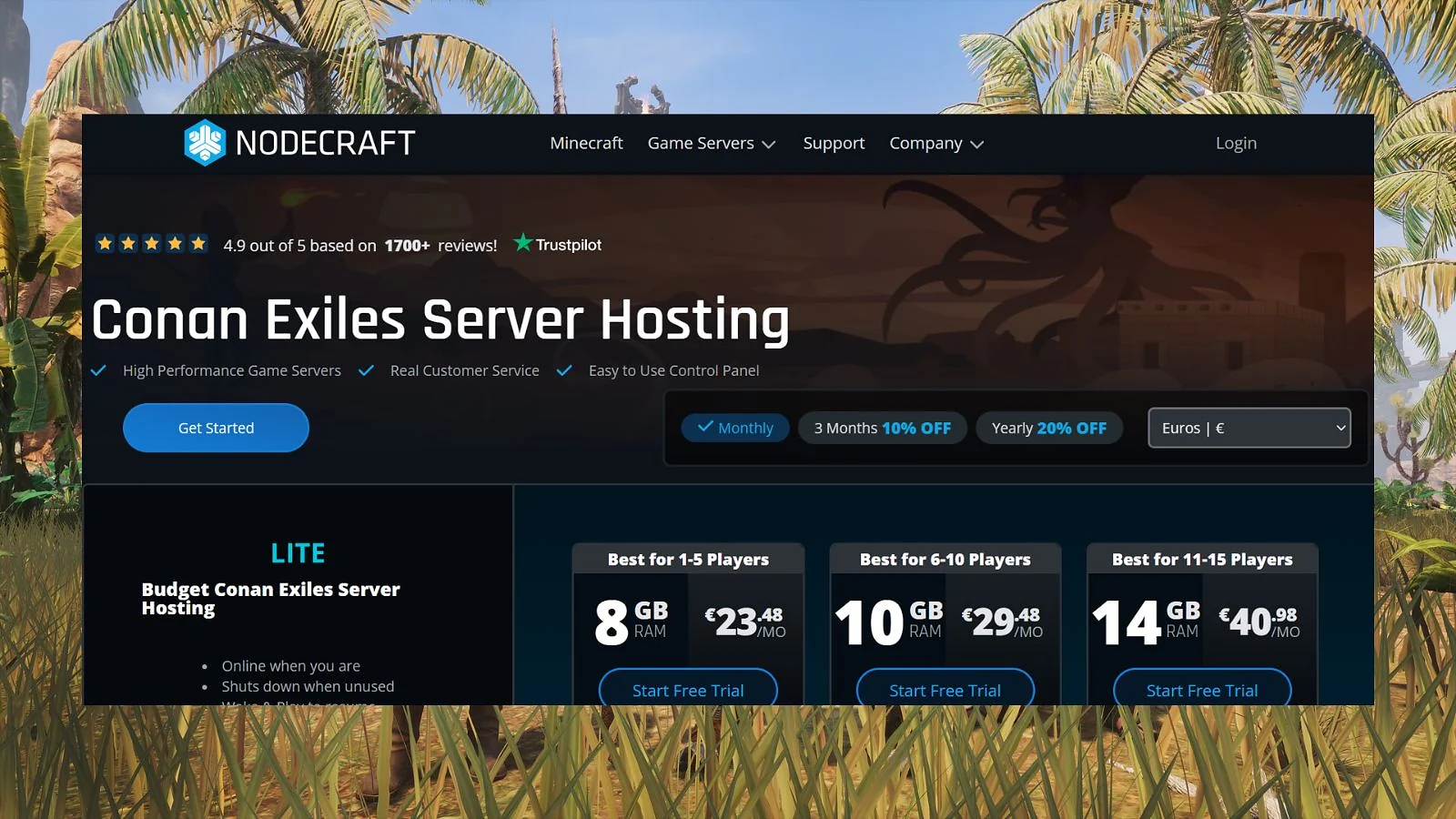The height and width of the screenshot is (819, 1456).
Task: Click the LITE plan heading
Action: (x=298, y=552)
